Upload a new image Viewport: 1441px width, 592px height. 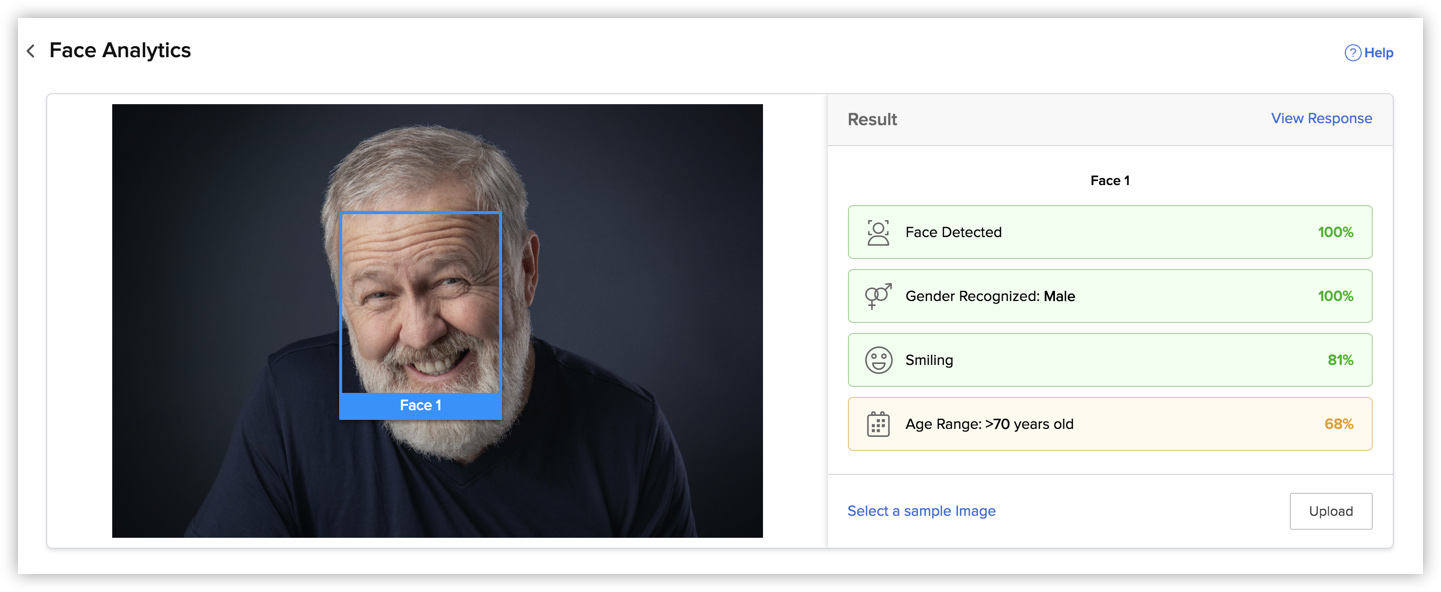pyautogui.click(x=1331, y=510)
